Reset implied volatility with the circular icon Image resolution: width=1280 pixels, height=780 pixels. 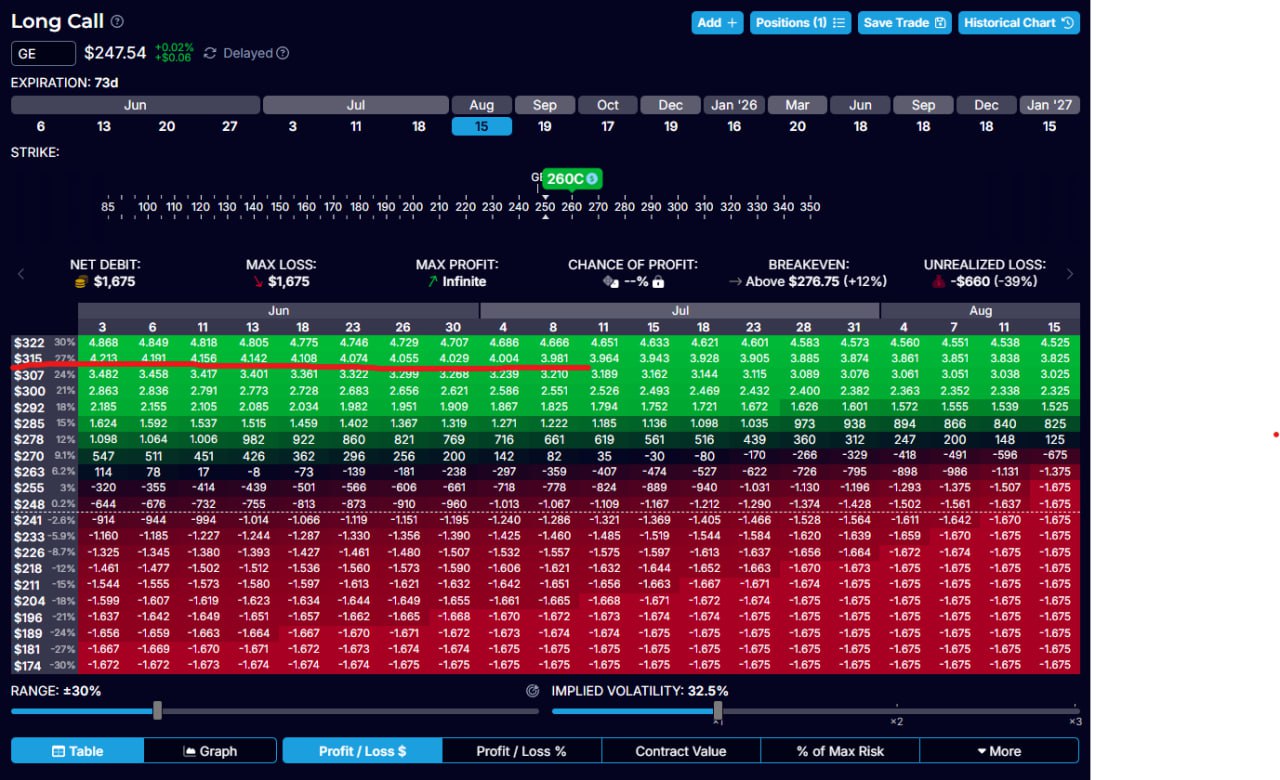click(x=532, y=691)
